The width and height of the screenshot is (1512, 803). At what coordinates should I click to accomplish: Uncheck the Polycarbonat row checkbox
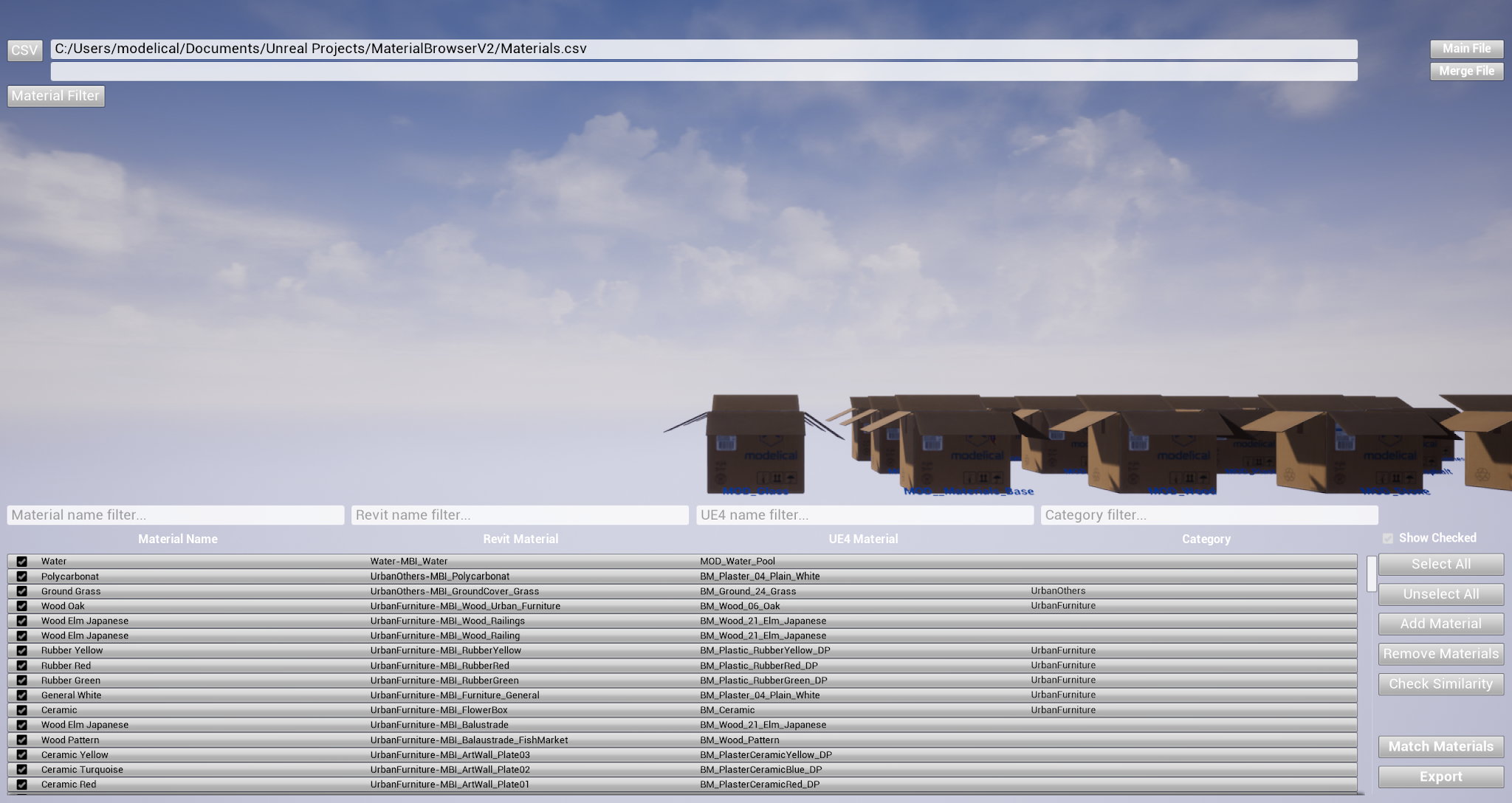click(22, 576)
